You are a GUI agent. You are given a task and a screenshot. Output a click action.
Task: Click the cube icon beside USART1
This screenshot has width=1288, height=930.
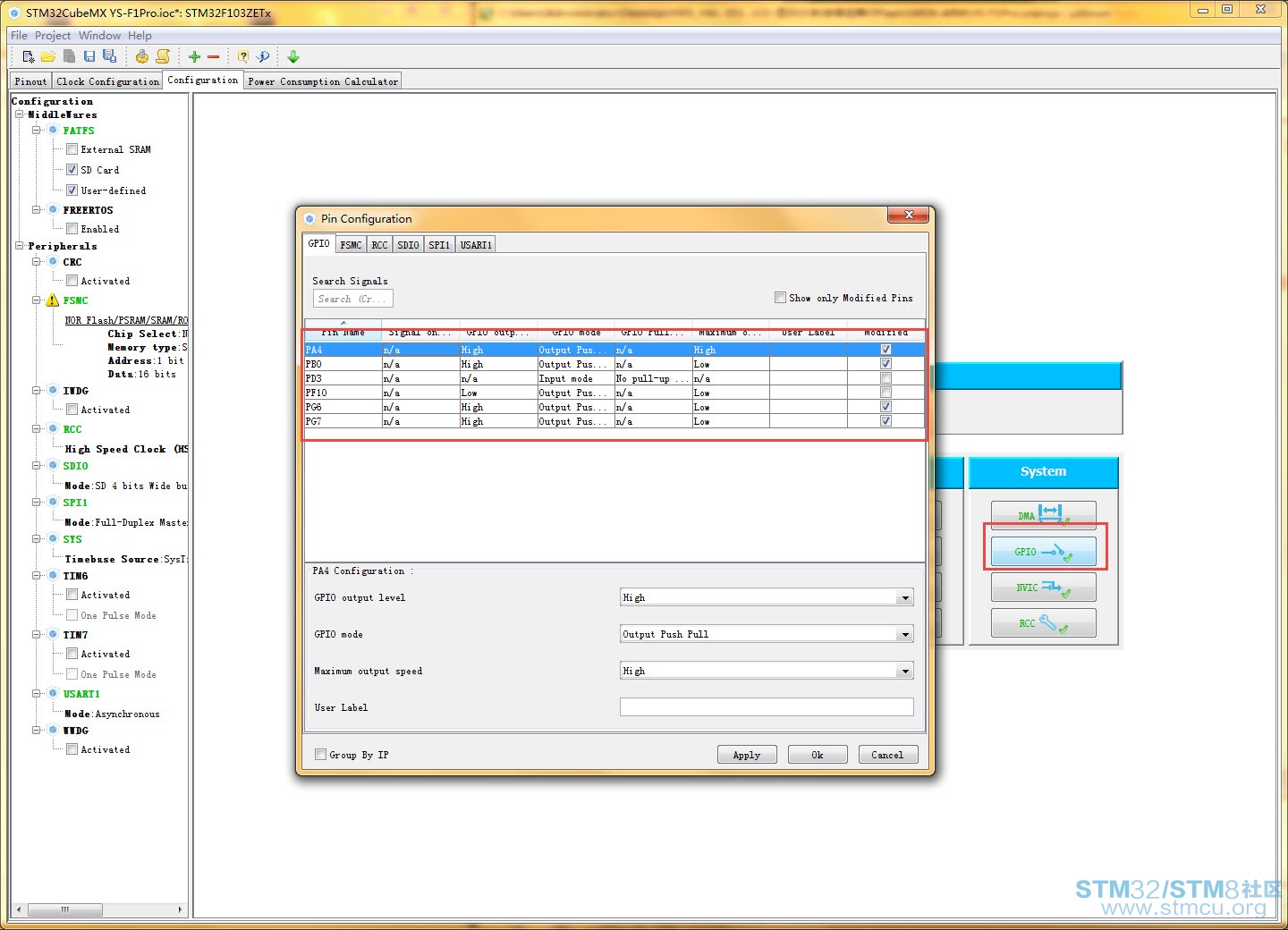click(x=53, y=694)
